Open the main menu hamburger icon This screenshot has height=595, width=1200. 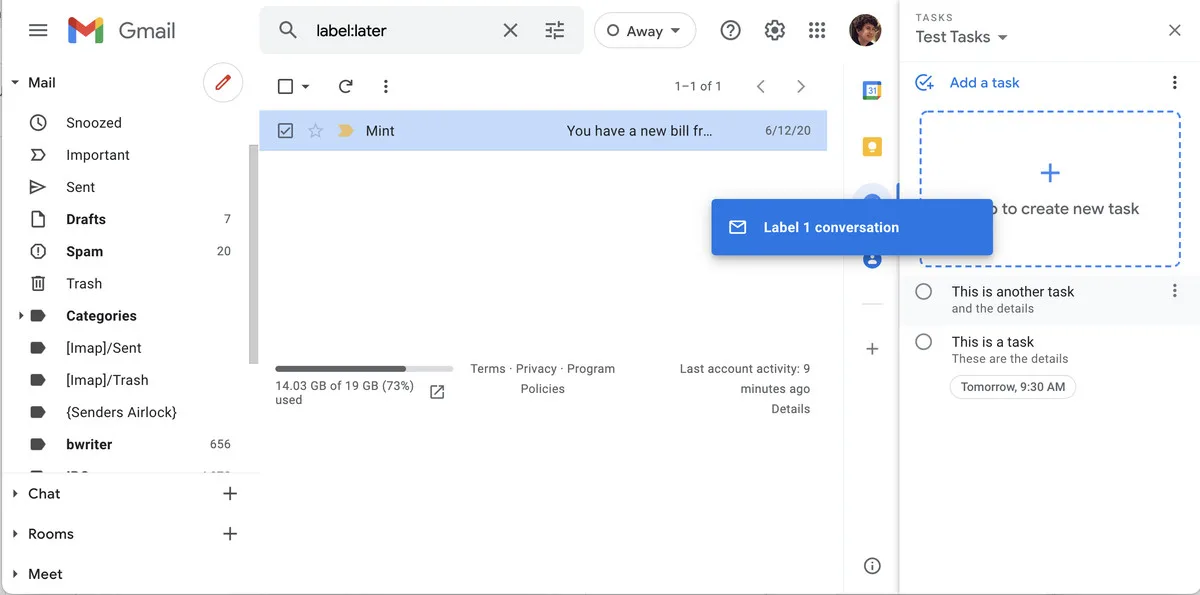38,30
